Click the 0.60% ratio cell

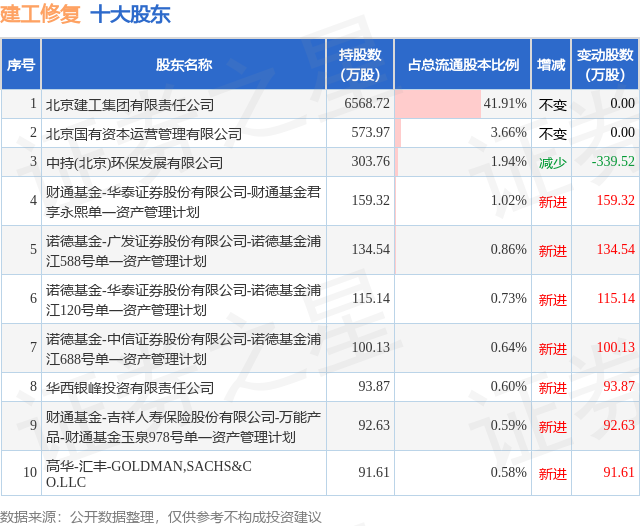click(x=463, y=386)
